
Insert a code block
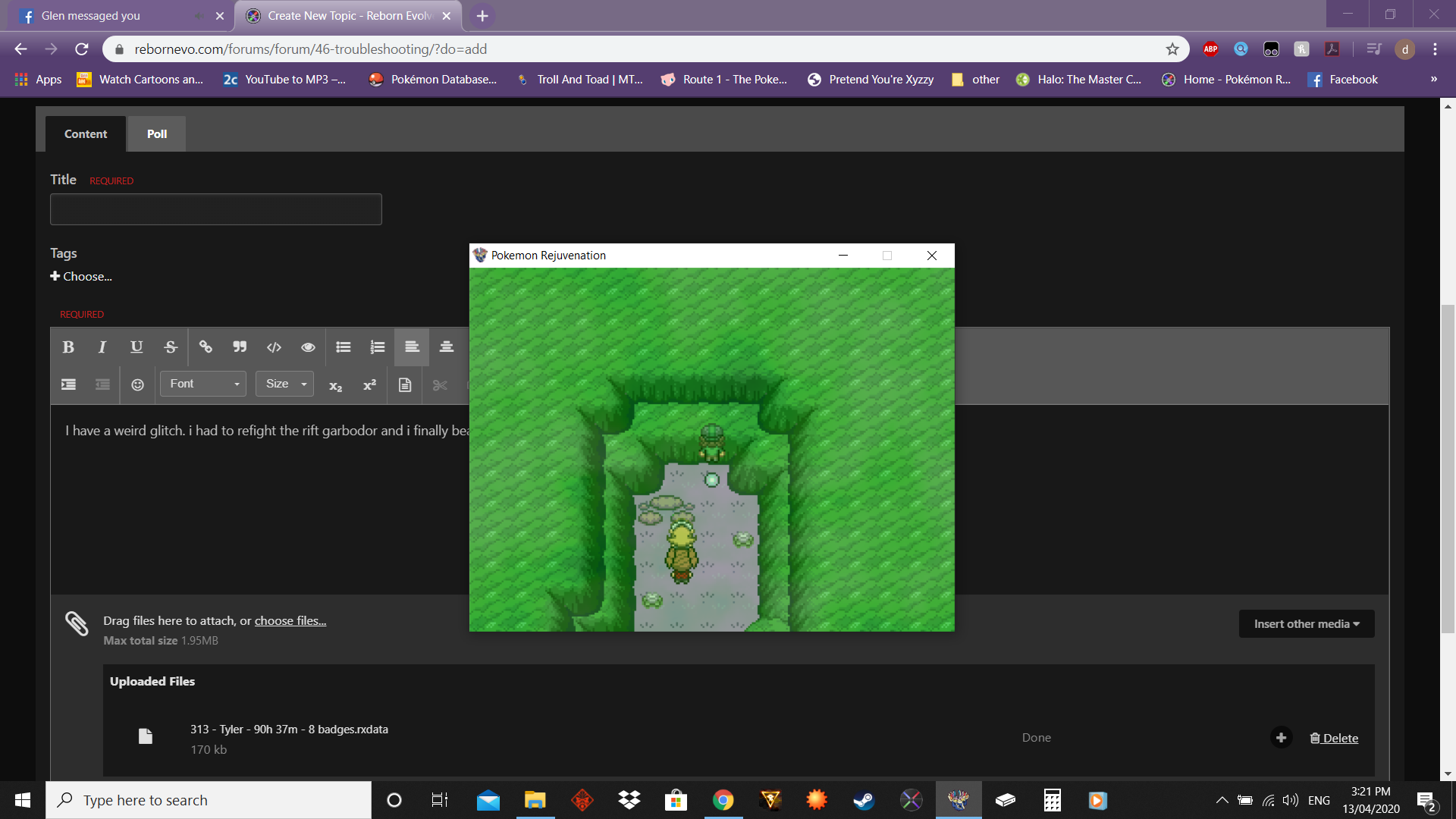coord(274,347)
